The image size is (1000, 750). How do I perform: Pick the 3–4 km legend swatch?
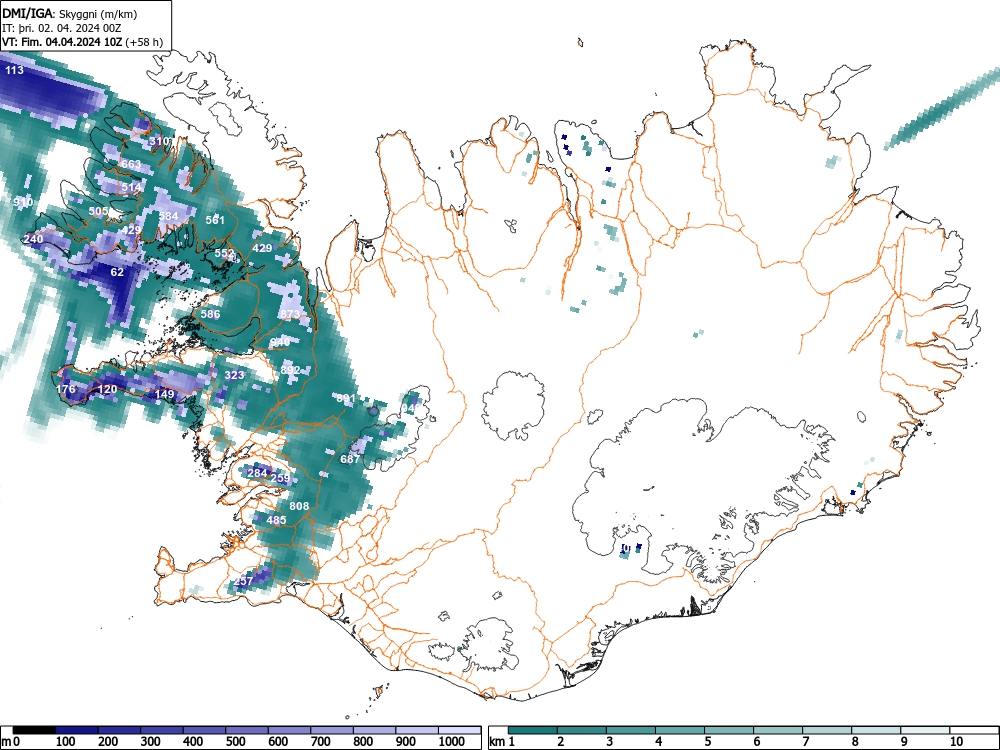[631, 730]
